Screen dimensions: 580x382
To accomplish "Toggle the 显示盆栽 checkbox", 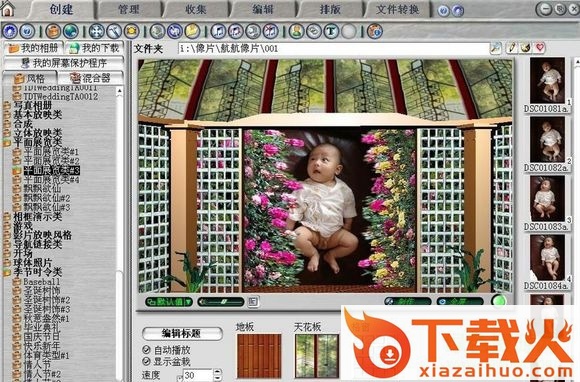I will coord(146,361).
